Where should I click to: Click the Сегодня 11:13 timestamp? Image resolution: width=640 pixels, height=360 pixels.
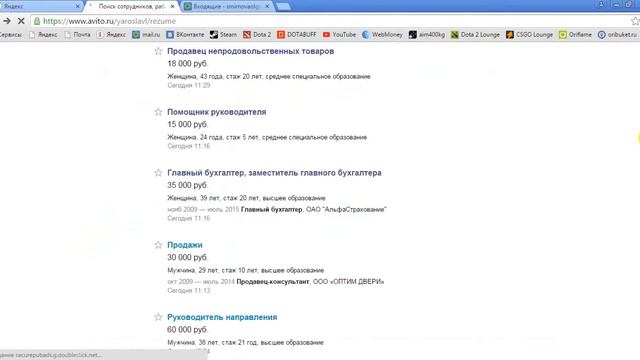189,291
